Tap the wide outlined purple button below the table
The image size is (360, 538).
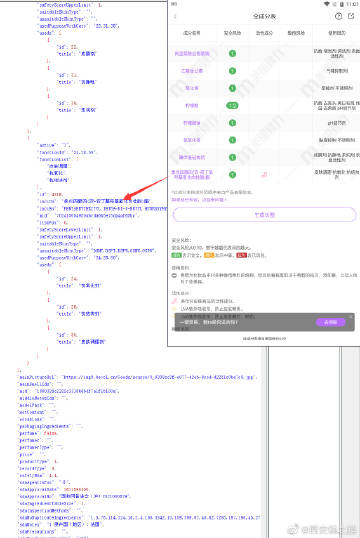coord(265,215)
